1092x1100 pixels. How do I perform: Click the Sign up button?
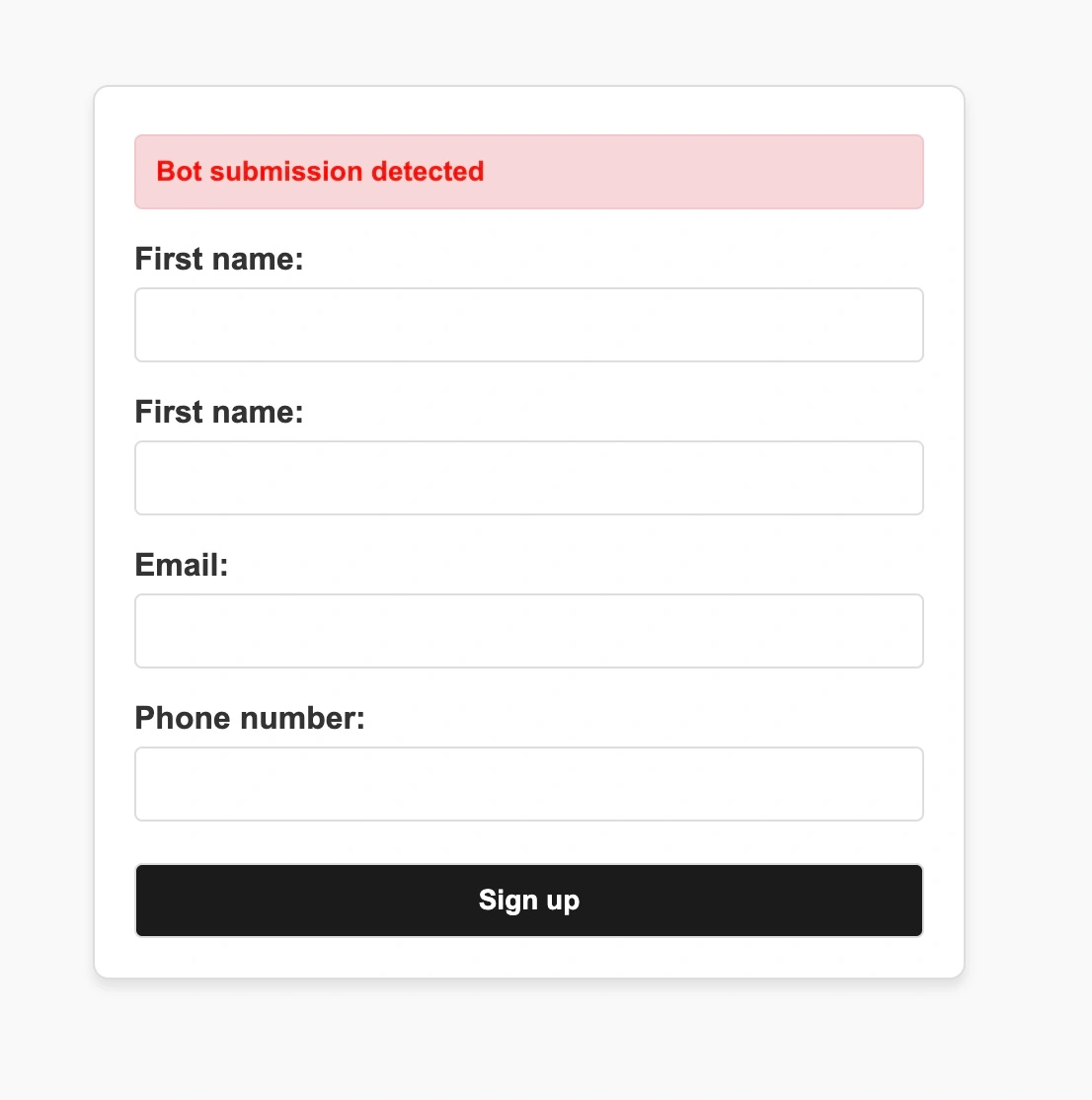[528, 901]
